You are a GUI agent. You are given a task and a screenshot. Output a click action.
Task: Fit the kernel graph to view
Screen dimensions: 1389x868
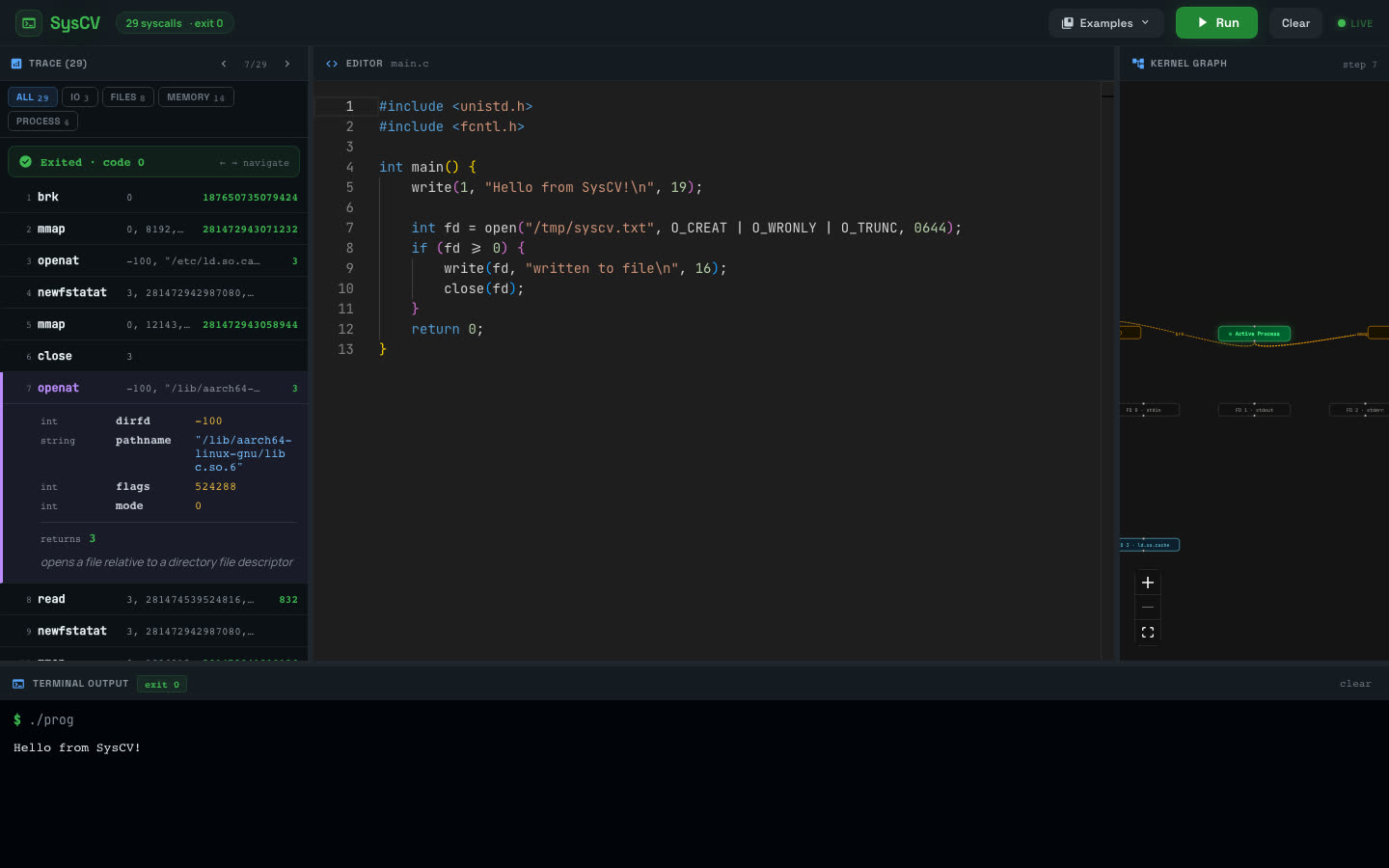click(1148, 633)
